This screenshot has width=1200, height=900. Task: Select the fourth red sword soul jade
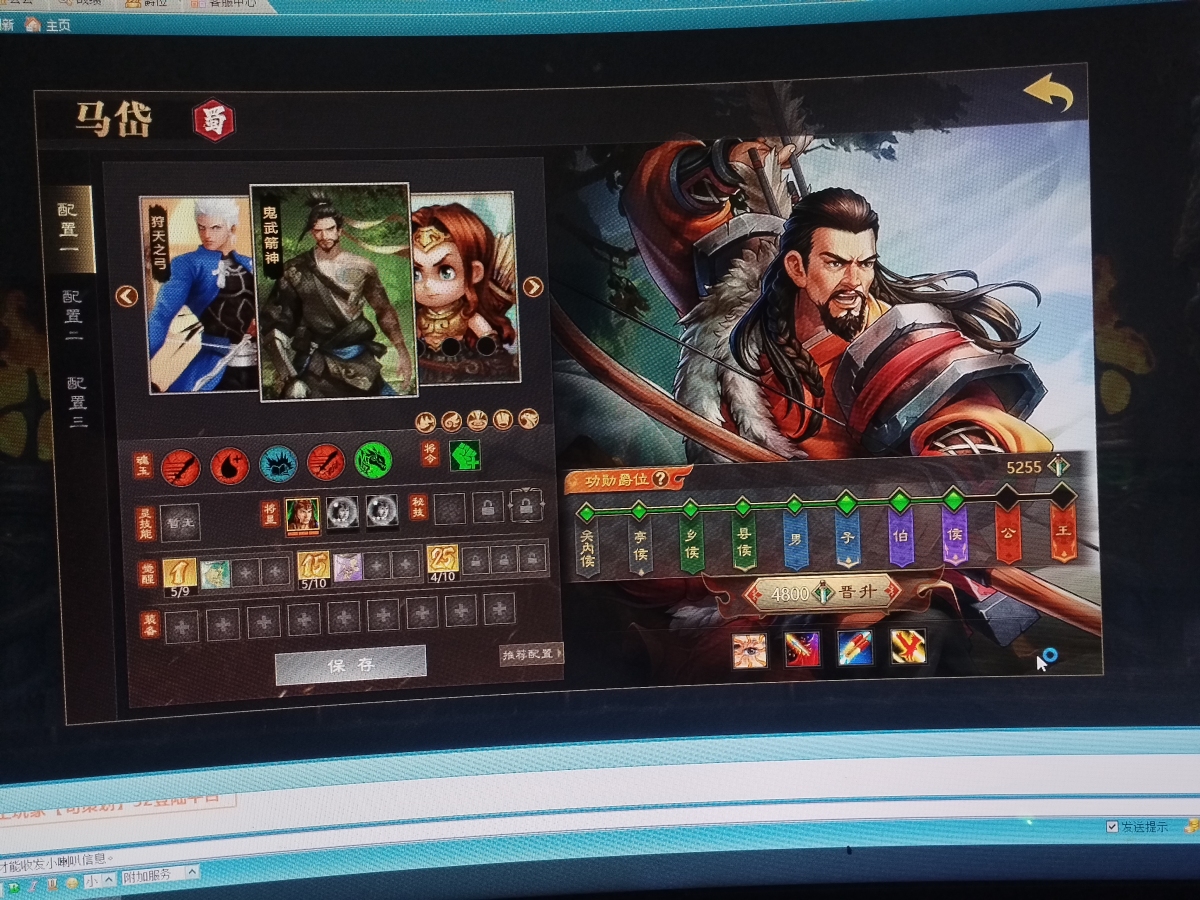pyautogui.click(x=326, y=462)
